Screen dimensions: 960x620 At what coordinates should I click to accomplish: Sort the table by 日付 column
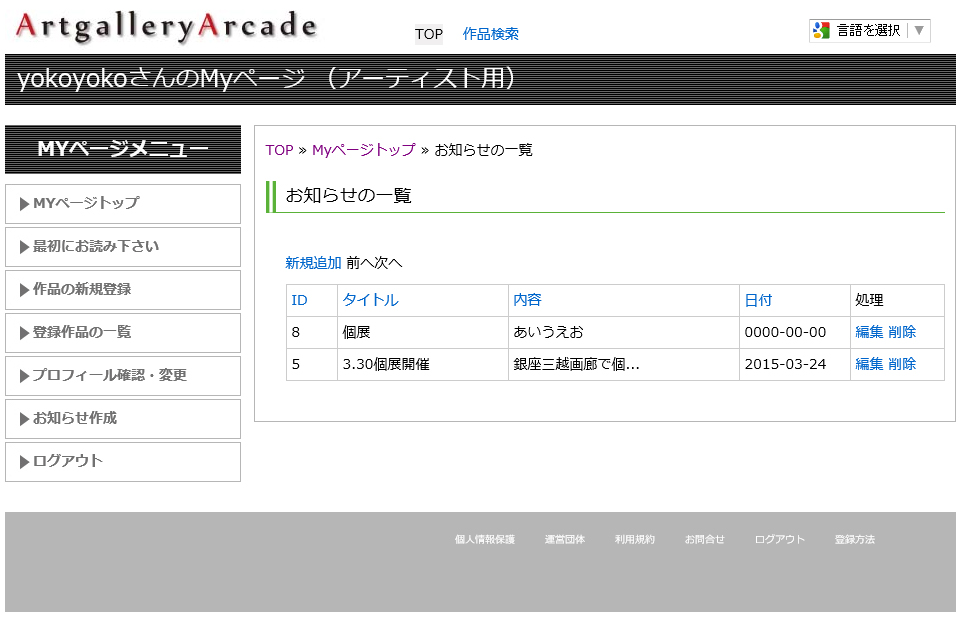pyautogui.click(x=758, y=300)
